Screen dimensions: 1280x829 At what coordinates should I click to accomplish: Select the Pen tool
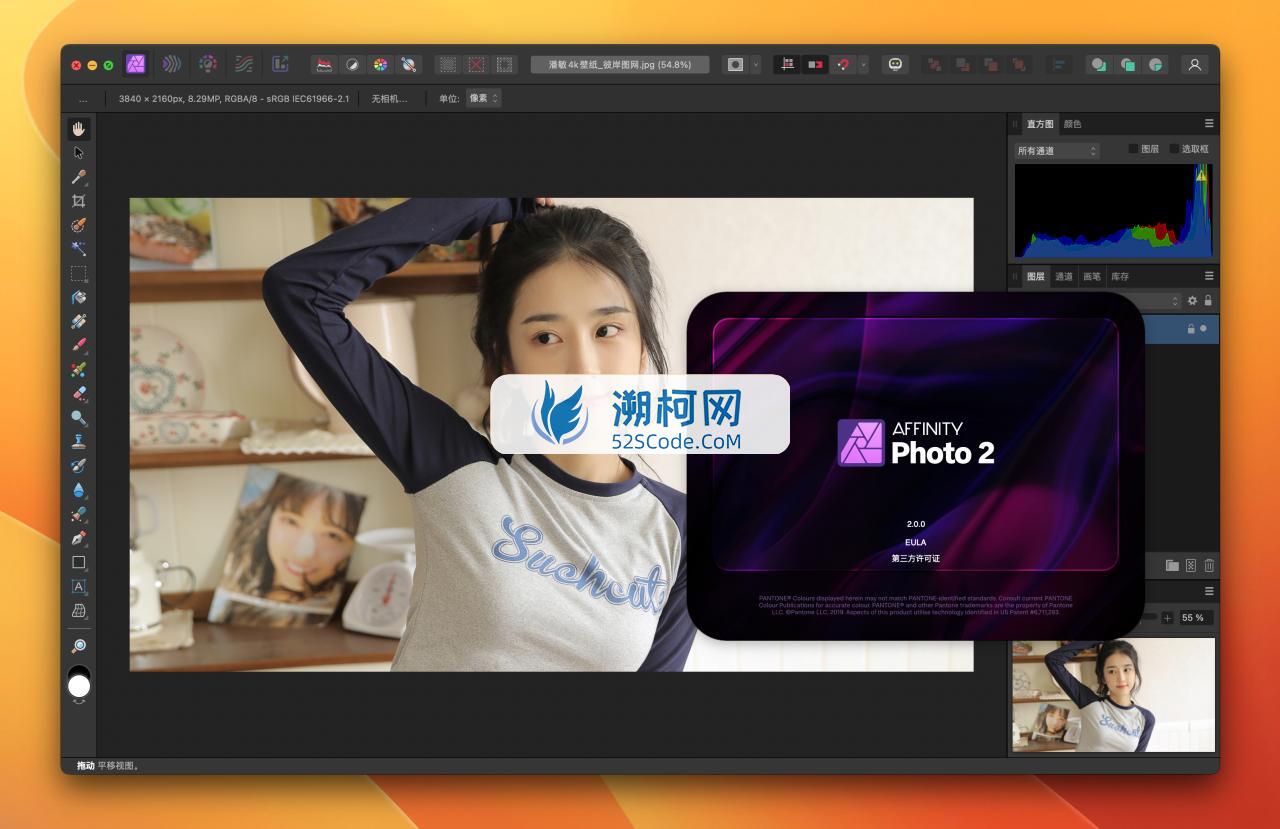[79, 538]
